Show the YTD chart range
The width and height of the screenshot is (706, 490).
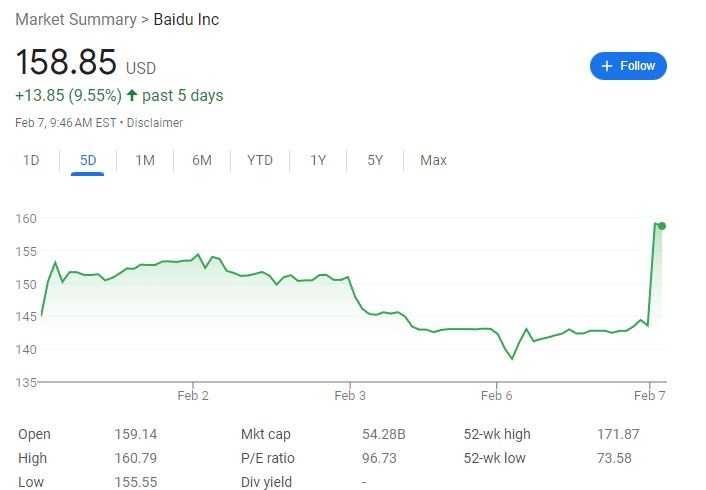[260, 160]
